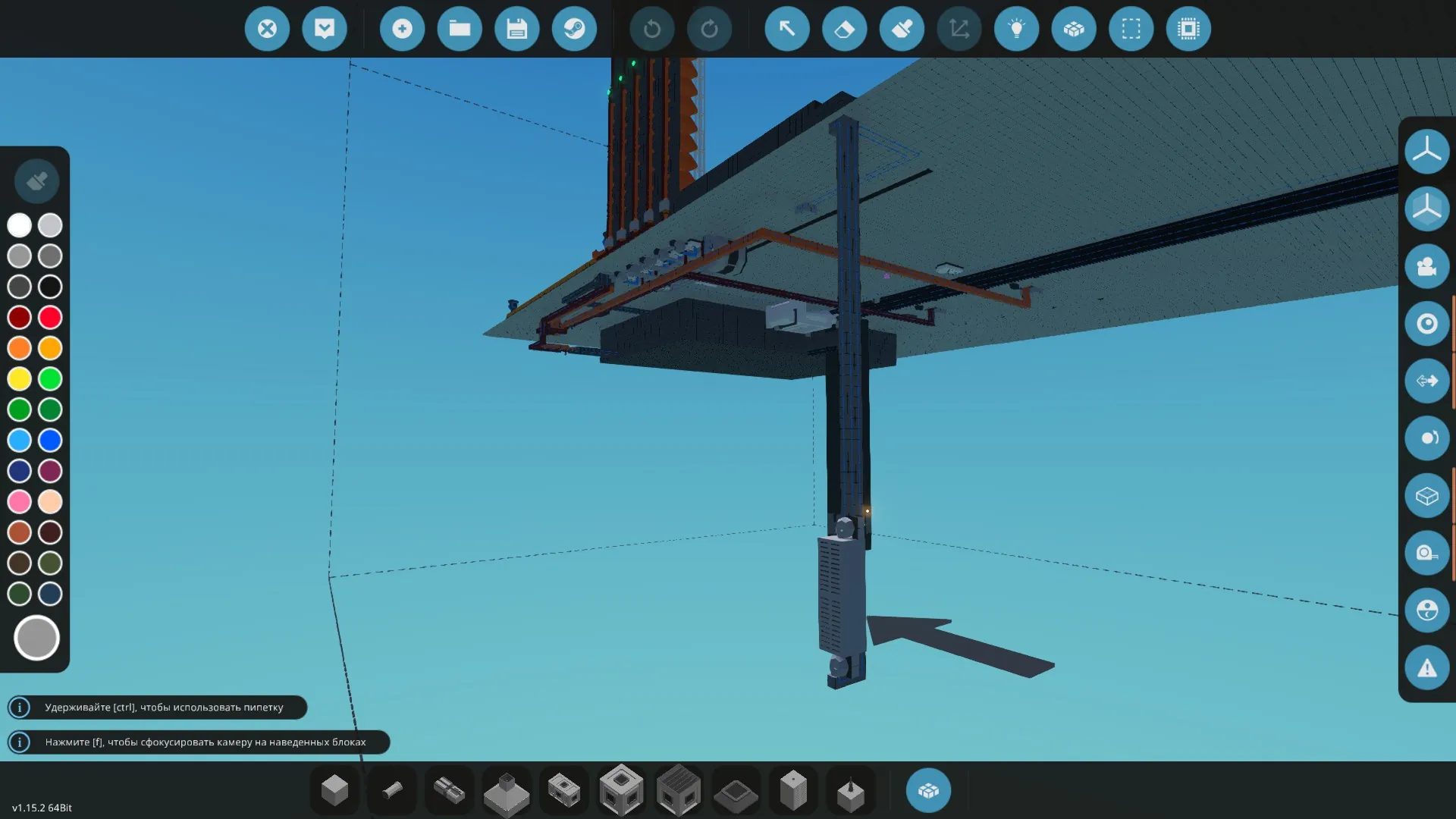Select the arrow pointer tool
This screenshot has height=819, width=1456.
pos(787,29)
